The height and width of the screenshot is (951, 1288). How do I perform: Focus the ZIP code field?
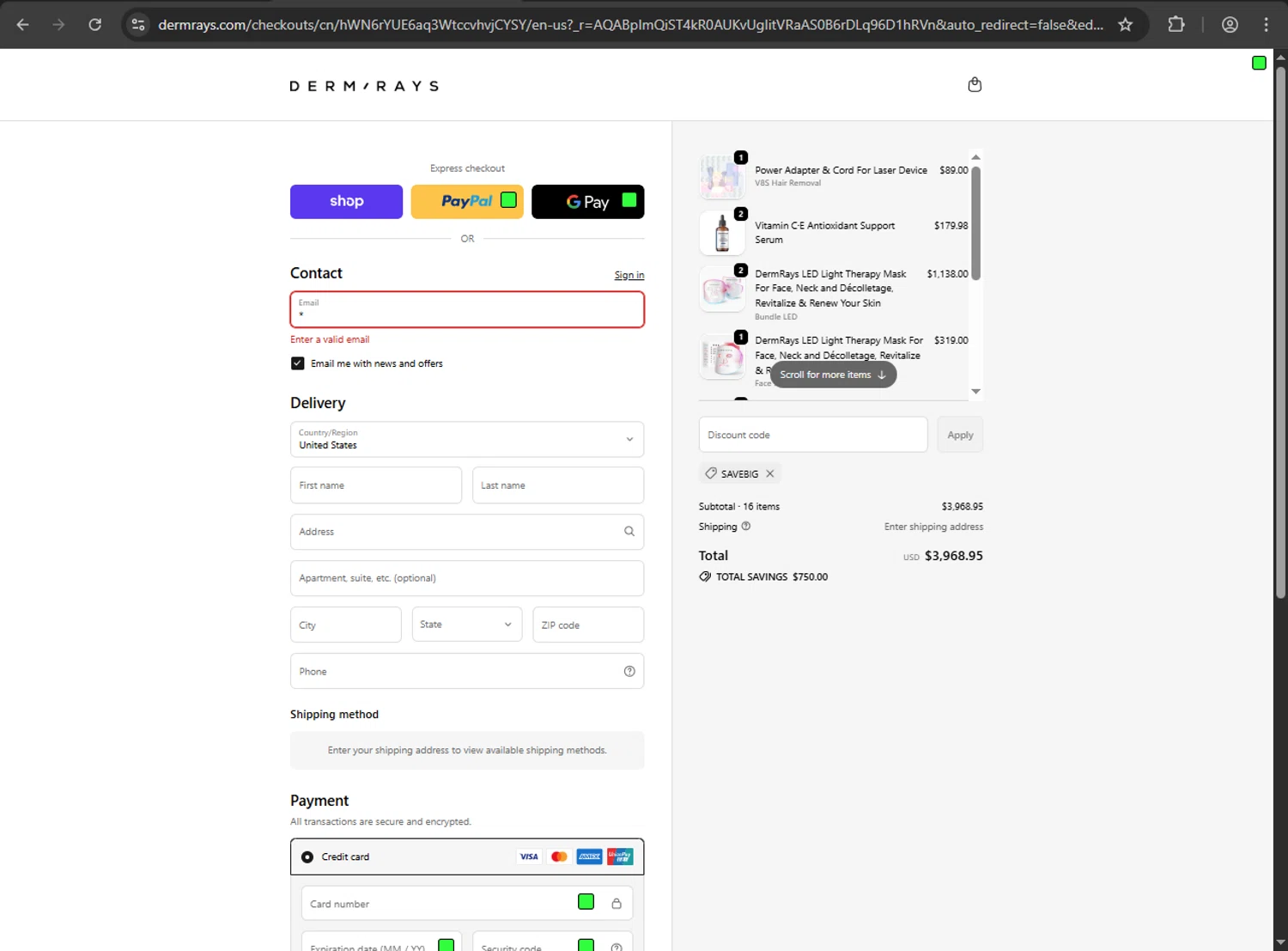point(588,625)
